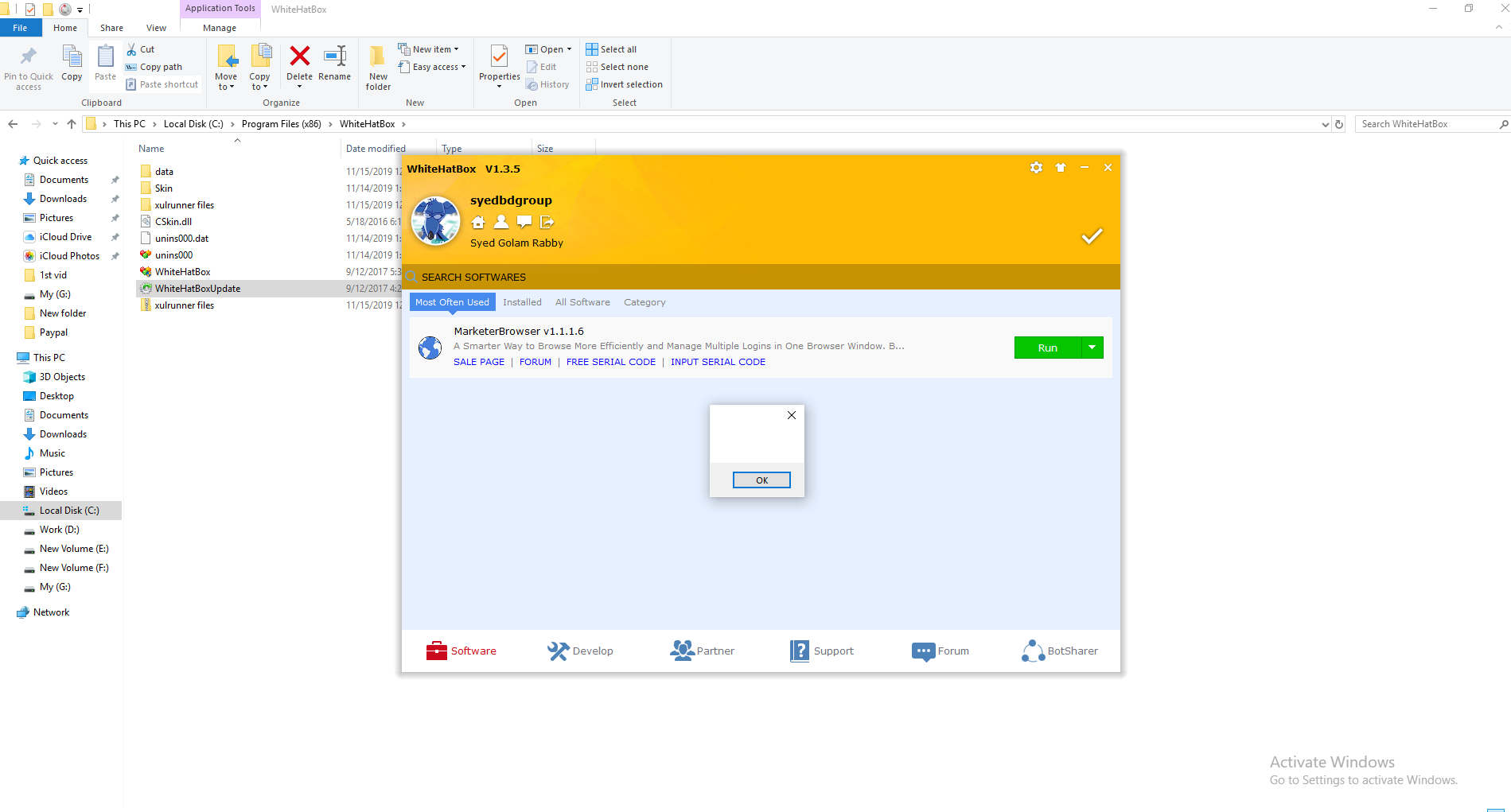
Task: Open the user profile icon
Action: [501, 222]
